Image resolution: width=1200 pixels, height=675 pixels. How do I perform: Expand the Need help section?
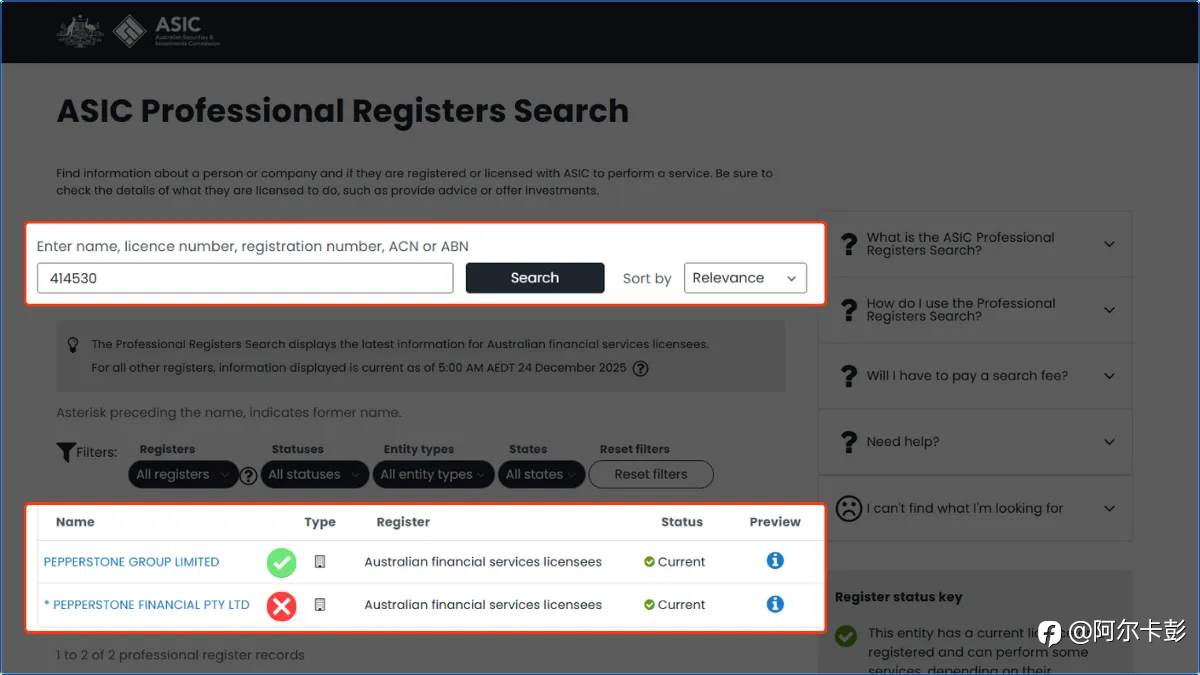click(976, 442)
